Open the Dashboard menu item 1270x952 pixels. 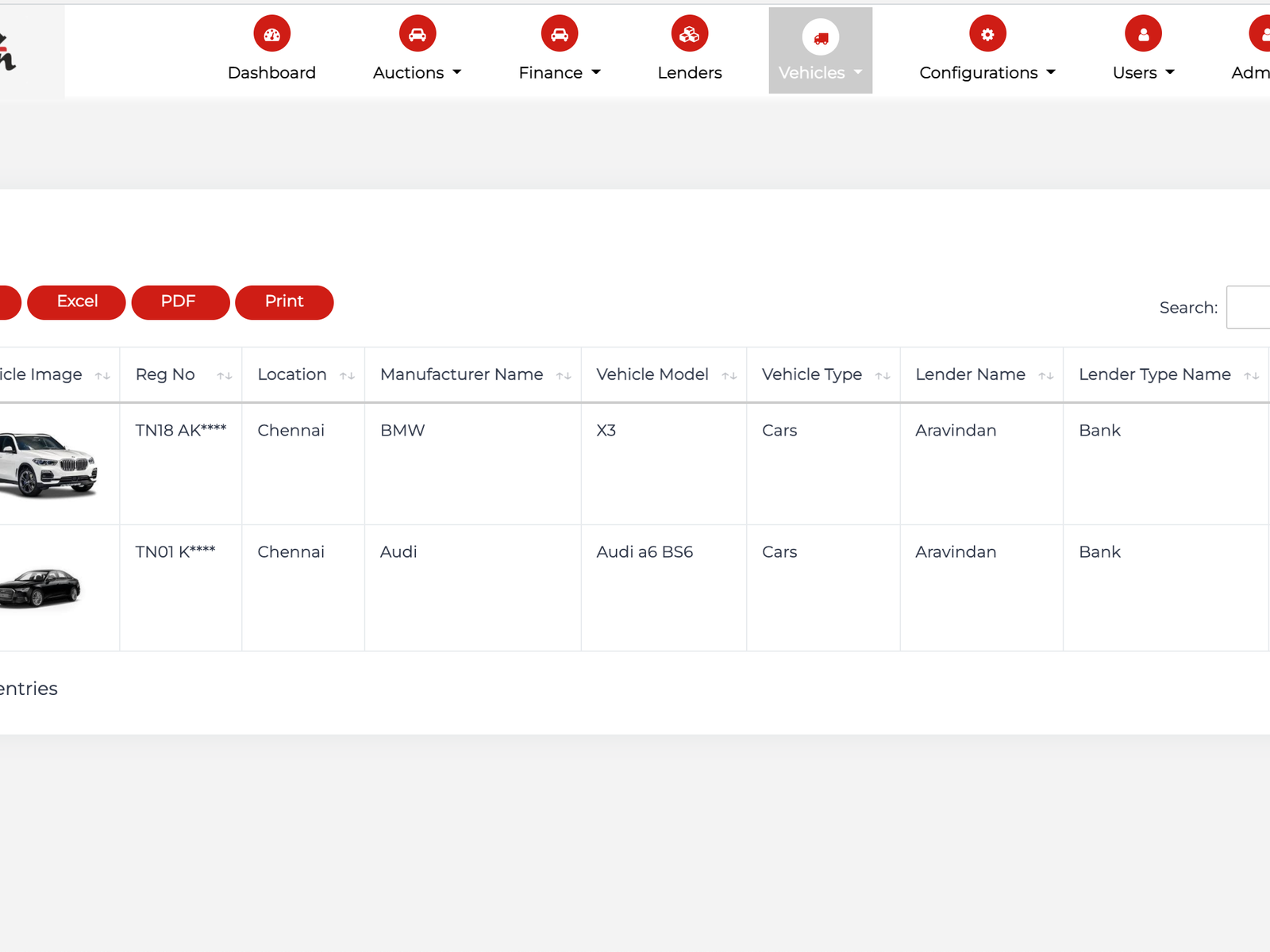271,73
